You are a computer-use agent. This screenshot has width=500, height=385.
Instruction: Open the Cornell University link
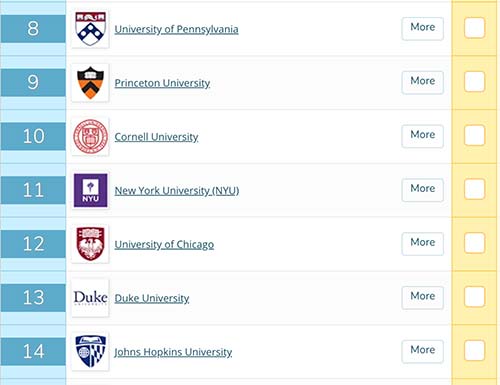[x=156, y=137]
